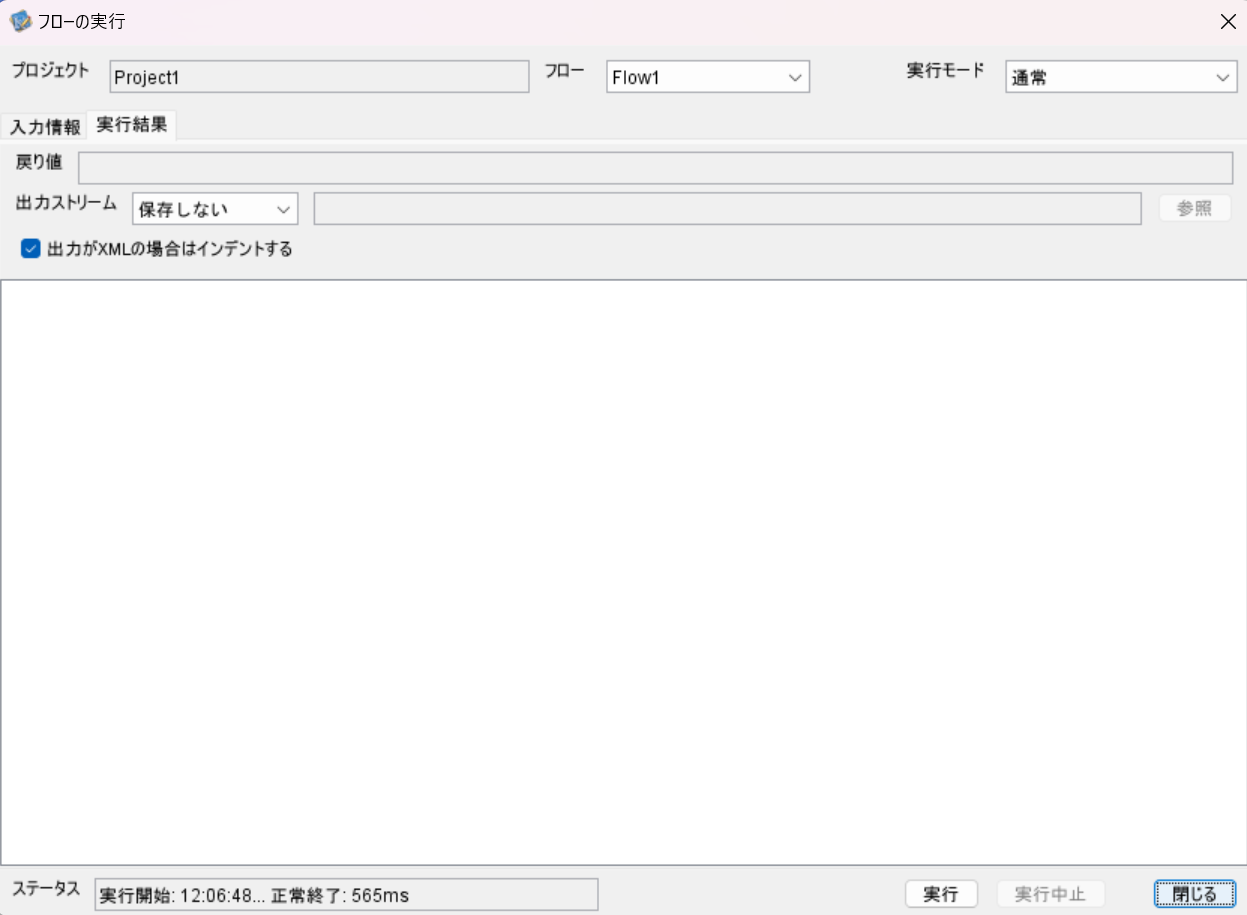Click the Project1 project name field

(320, 77)
